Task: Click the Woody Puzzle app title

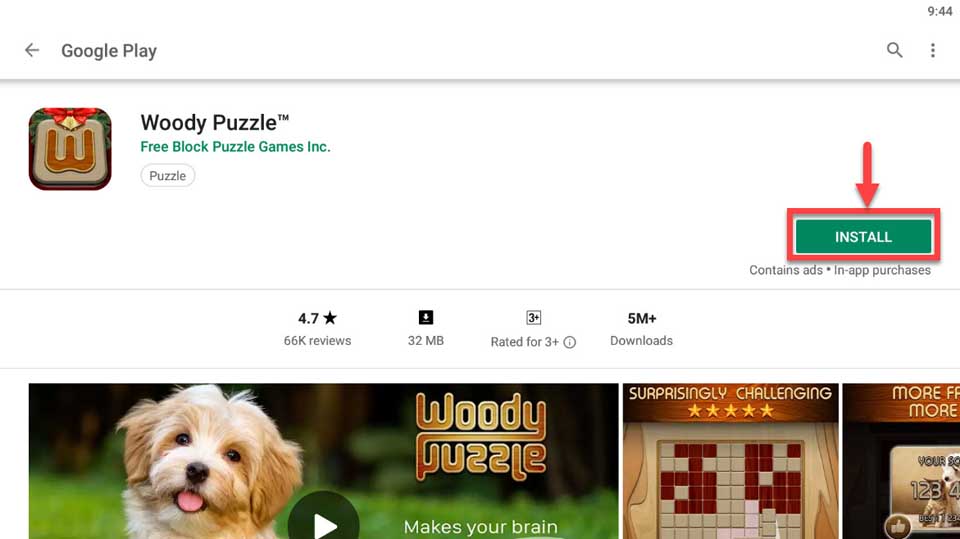Action: point(214,122)
